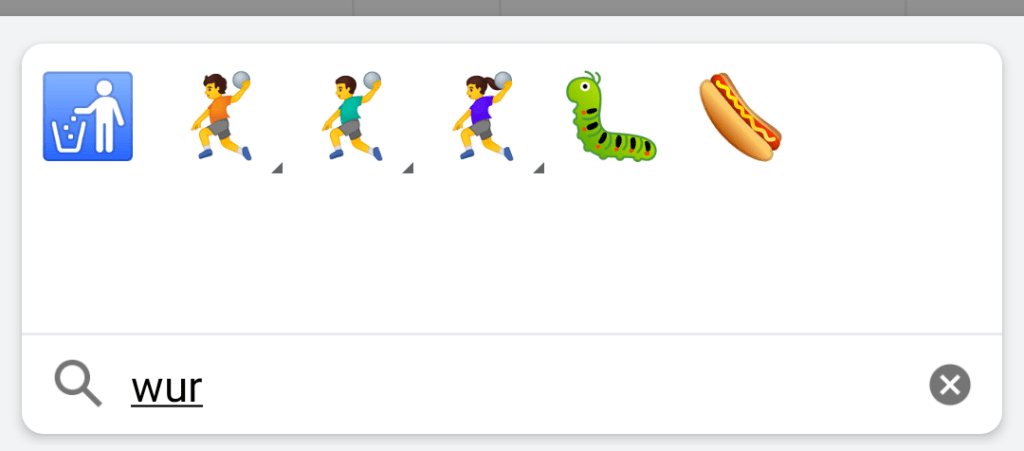Expand skin tone options for man handball emoji
Screen dimensions: 1024x451
tap(408, 168)
